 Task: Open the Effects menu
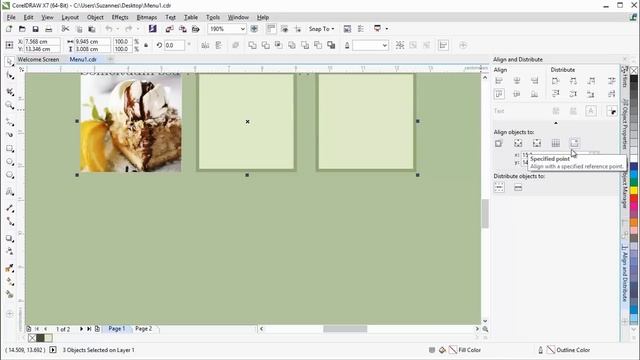tap(120, 17)
